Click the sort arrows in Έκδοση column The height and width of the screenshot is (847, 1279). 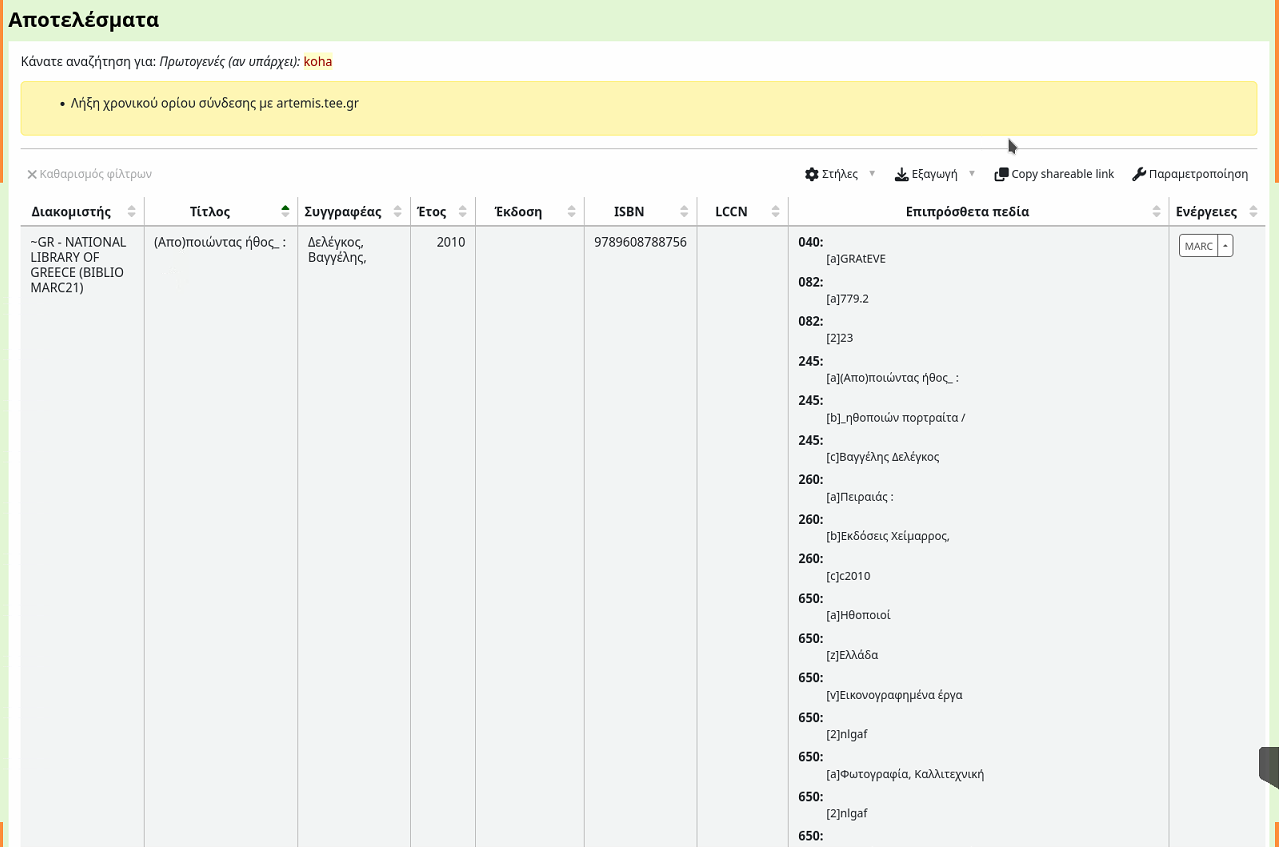tap(571, 212)
